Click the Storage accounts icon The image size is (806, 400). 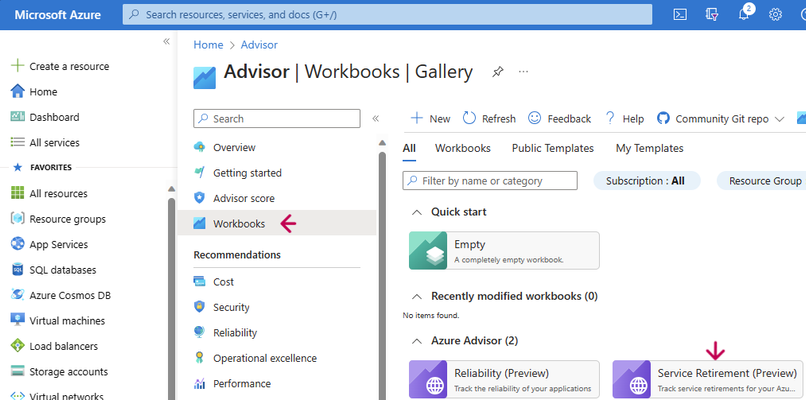[x=17, y=371]
